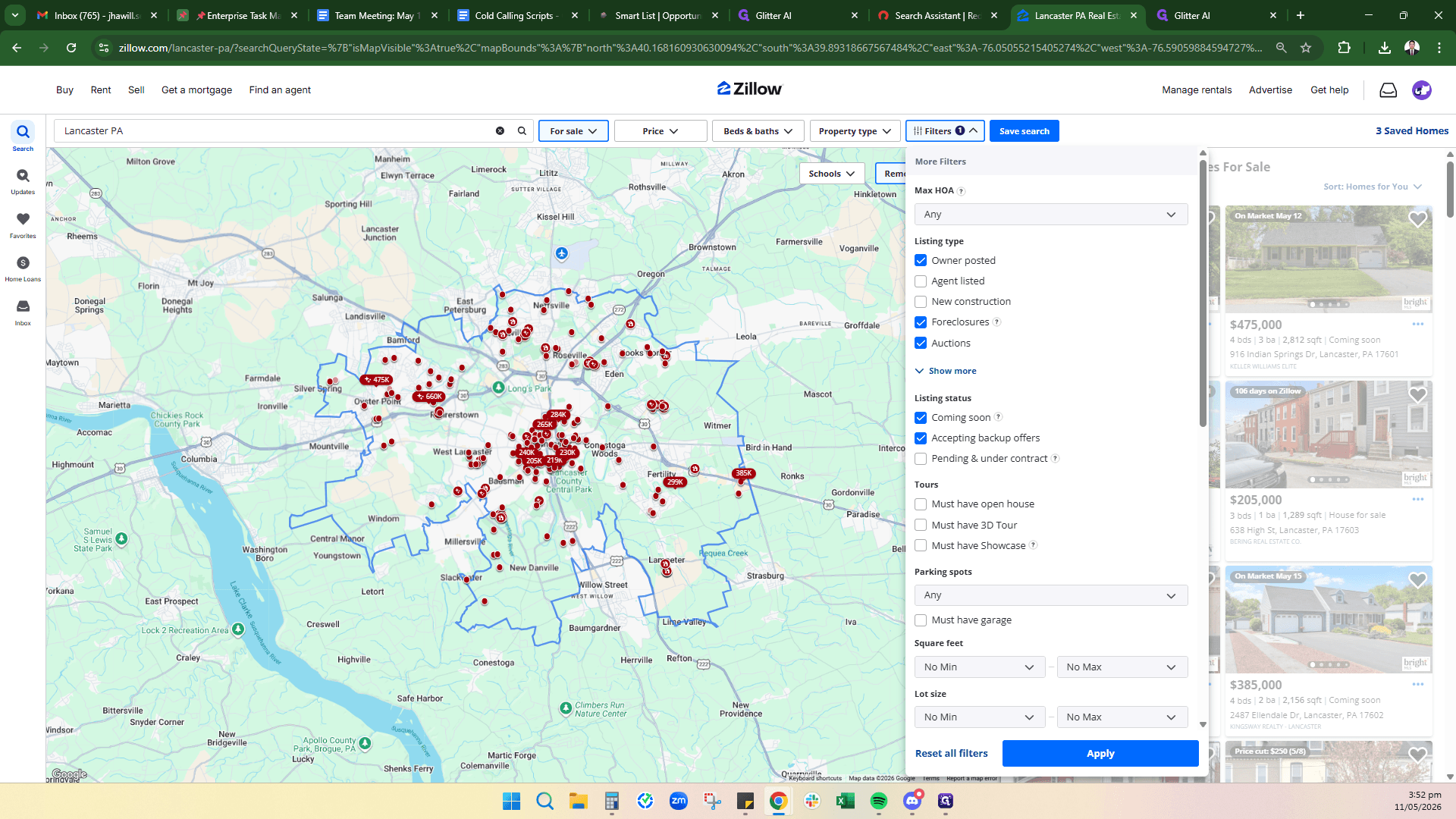Open the Home Loans sidebar icon
The height and width of the screenshot is (819, 1456).
coord(23,268)
